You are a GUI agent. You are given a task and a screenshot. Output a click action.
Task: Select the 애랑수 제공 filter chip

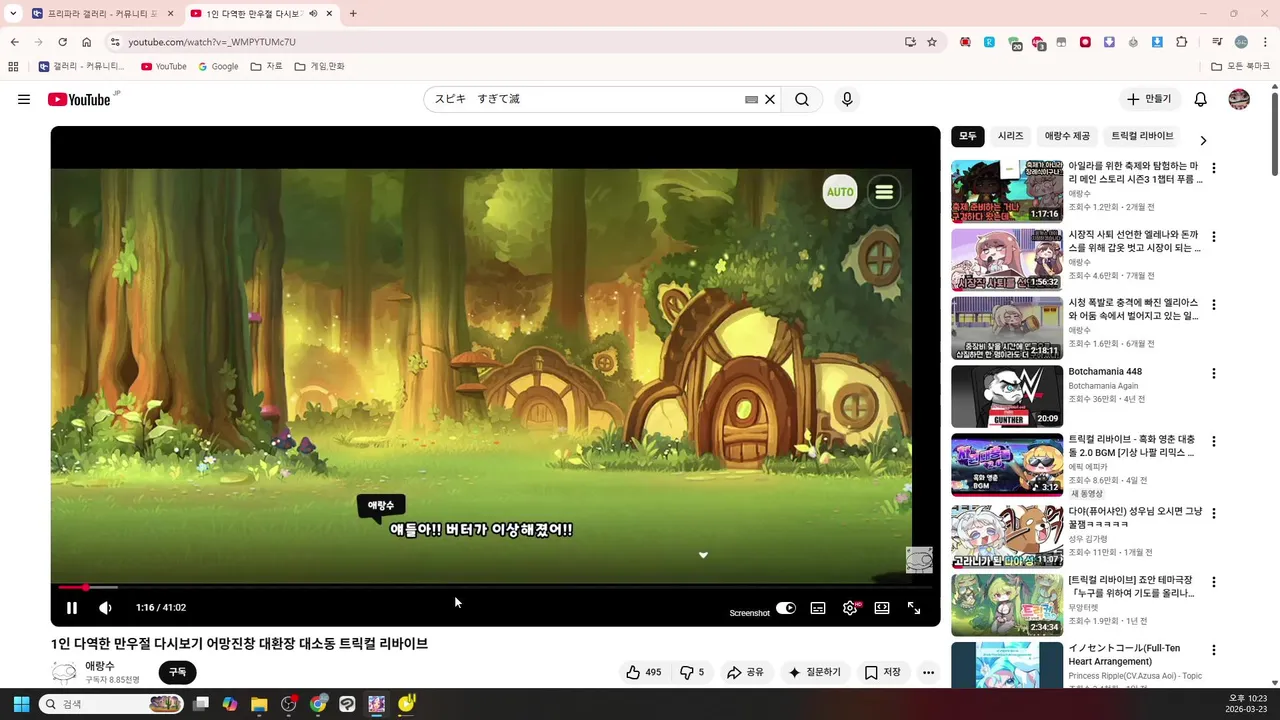(x=1067, y=136)
